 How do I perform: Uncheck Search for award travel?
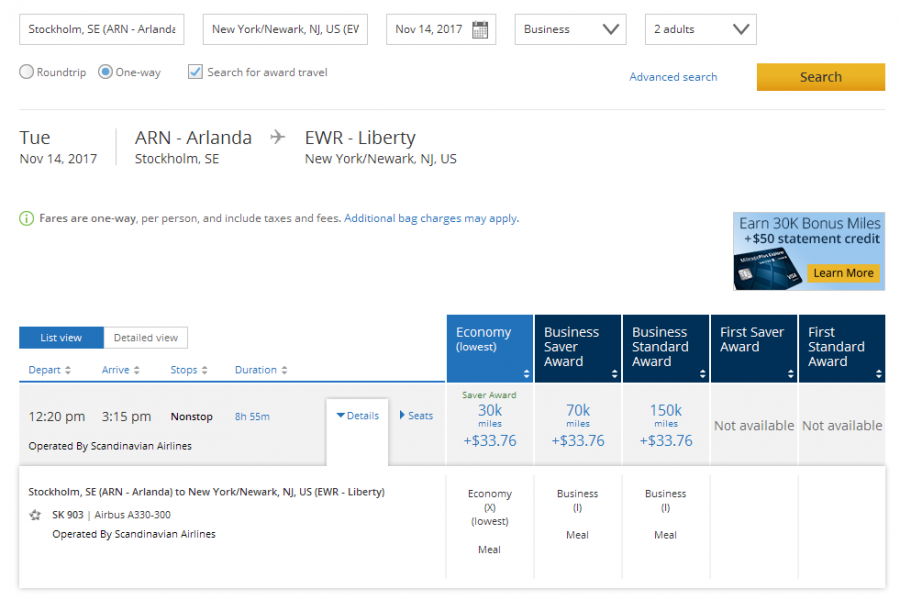[195, 72]
